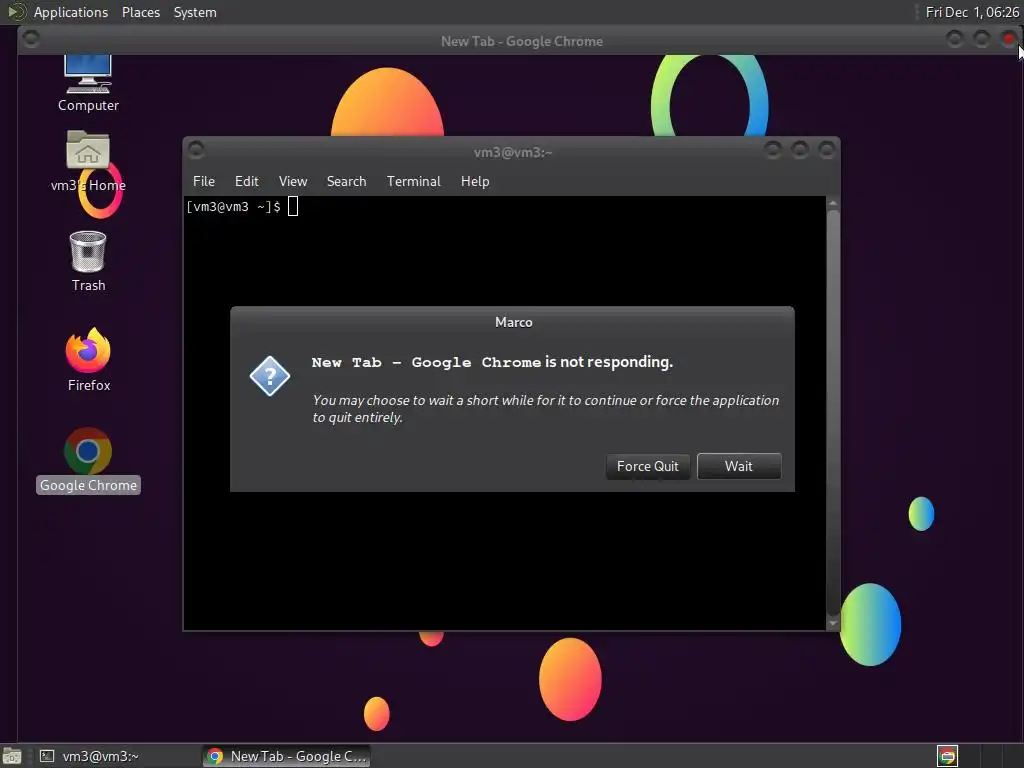This screenshot has height=768, width=1024.
Task: Click the terminal scrollbar up arrow
Action: point(833,203)
